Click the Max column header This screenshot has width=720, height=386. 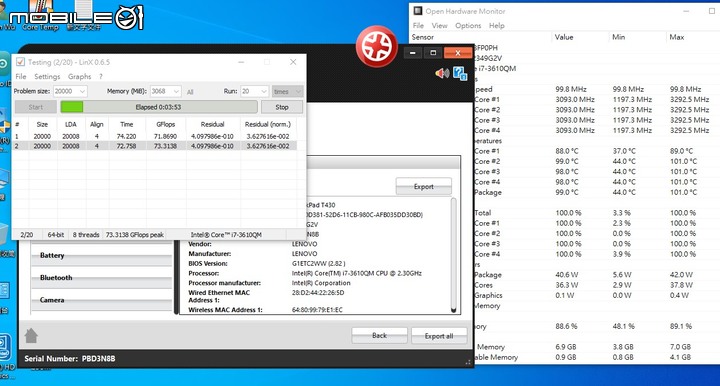coord(677,37)
